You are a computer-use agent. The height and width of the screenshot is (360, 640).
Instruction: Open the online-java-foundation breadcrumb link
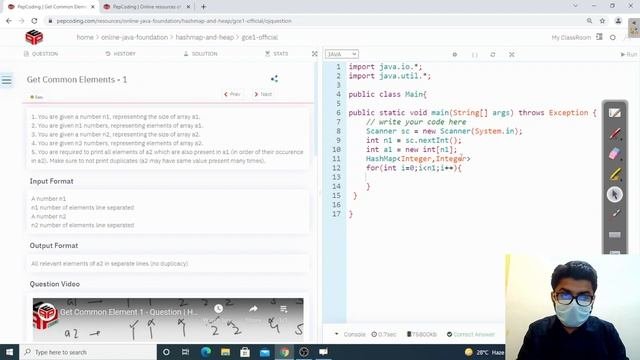click(134, 37)
